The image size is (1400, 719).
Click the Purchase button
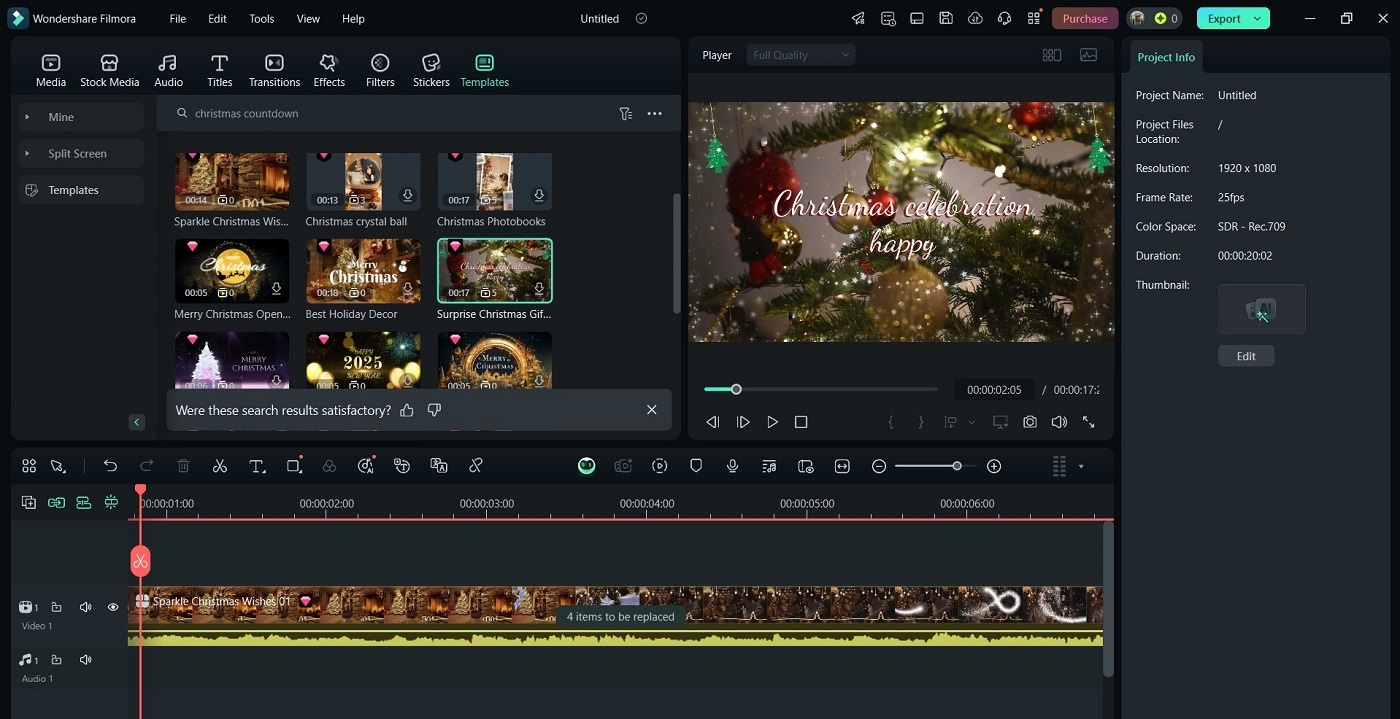pos(1085,18)
